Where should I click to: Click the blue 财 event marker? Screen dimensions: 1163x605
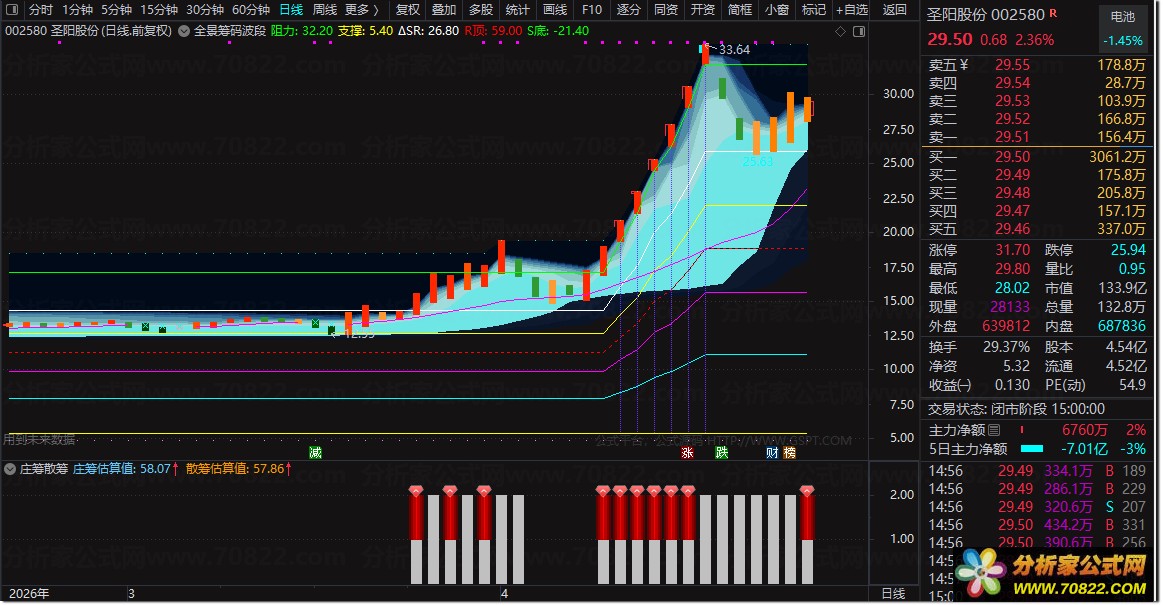tap(772, 452)
